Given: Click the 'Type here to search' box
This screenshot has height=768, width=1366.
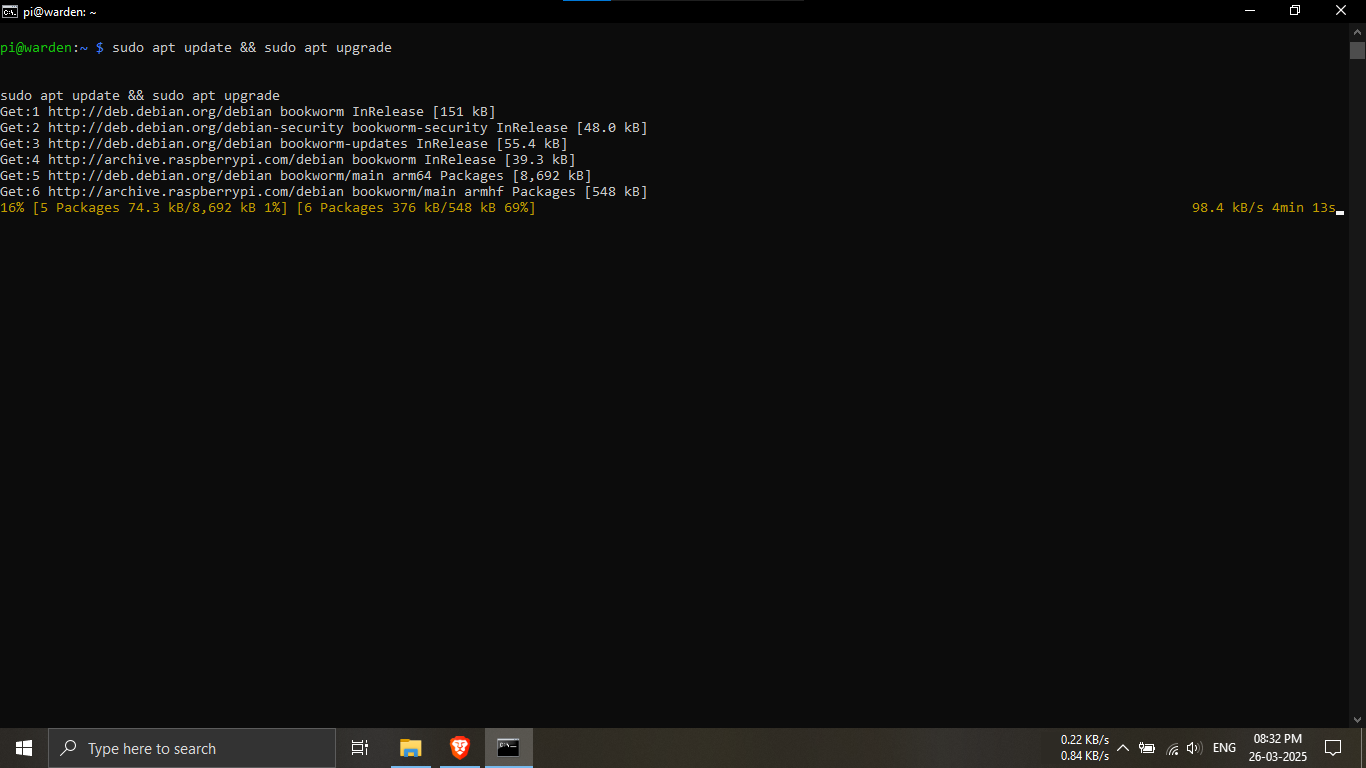Looking at the screenshot, I should tap(192, 748).
